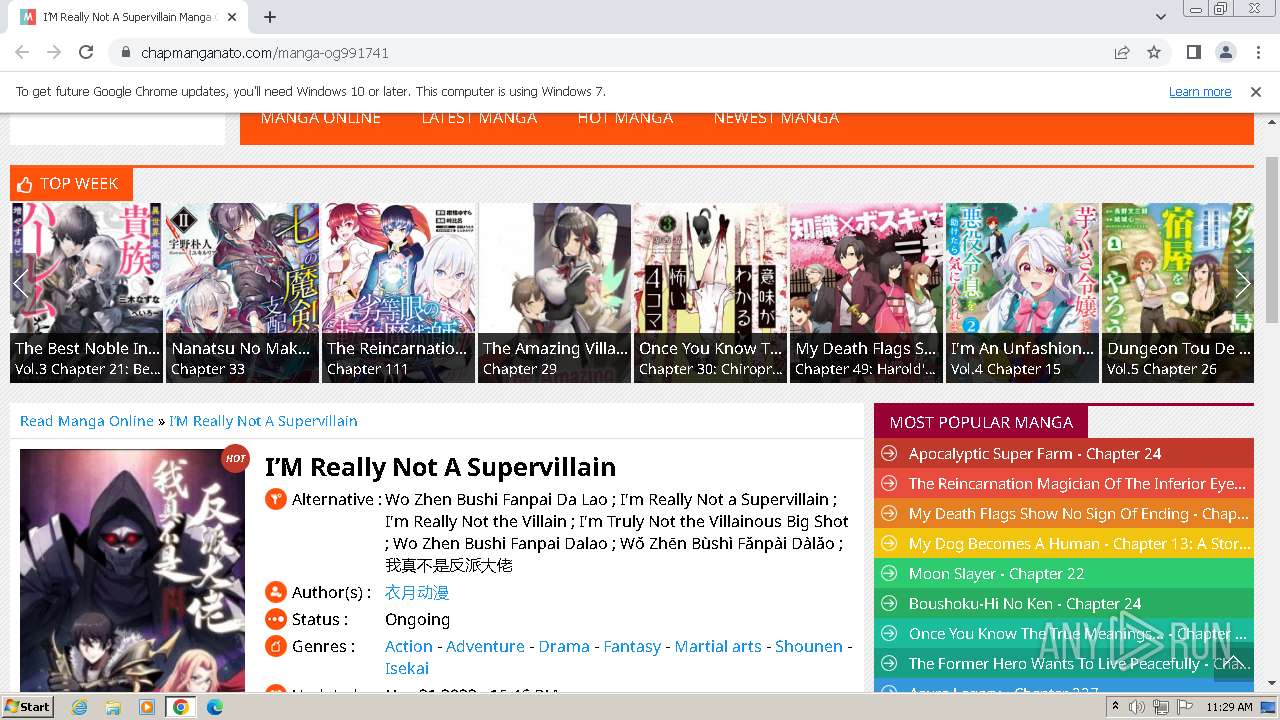
Task: Open My Dog Becomes A Human entry
Action: [x=1078, y=544]
